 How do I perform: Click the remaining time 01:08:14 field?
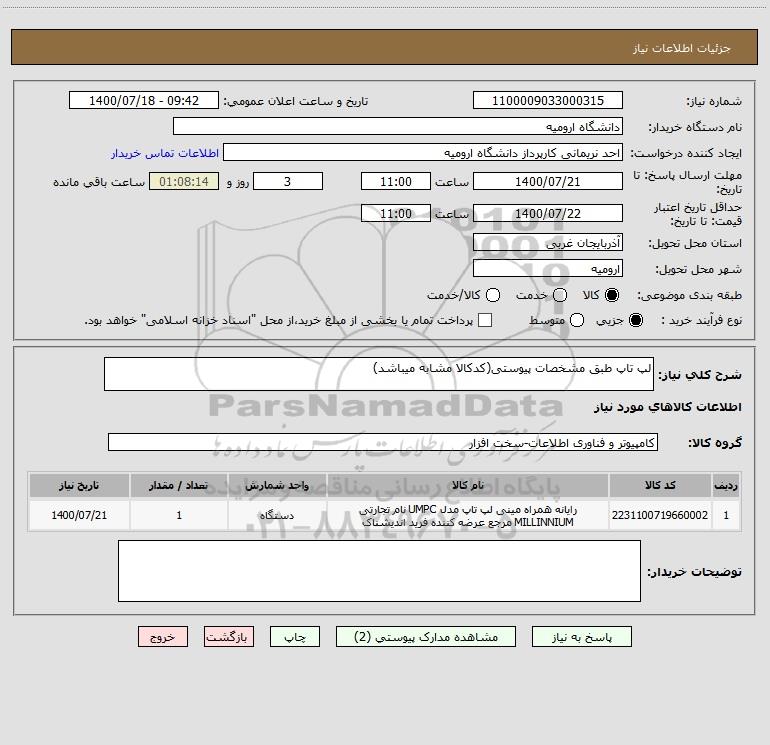(184, 182)
